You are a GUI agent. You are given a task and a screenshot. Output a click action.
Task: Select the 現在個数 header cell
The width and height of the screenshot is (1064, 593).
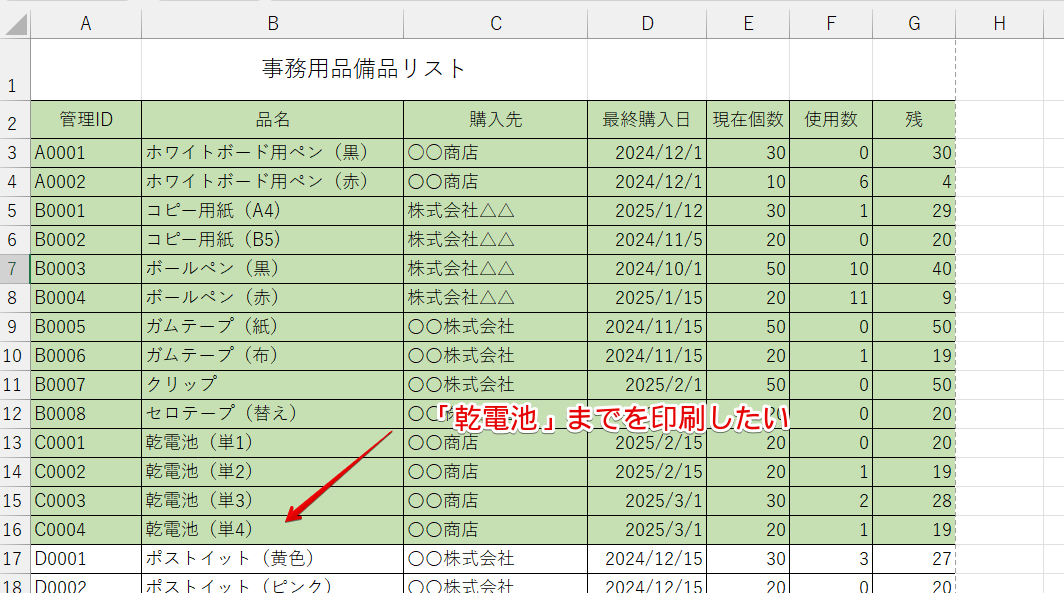point(747,119)
